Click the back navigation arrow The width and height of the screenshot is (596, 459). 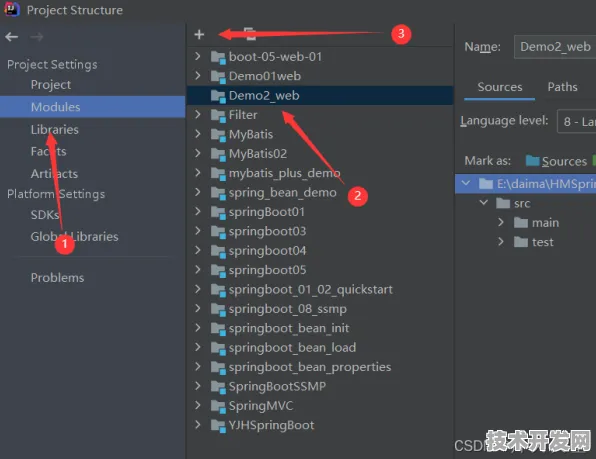coord(12,37)
